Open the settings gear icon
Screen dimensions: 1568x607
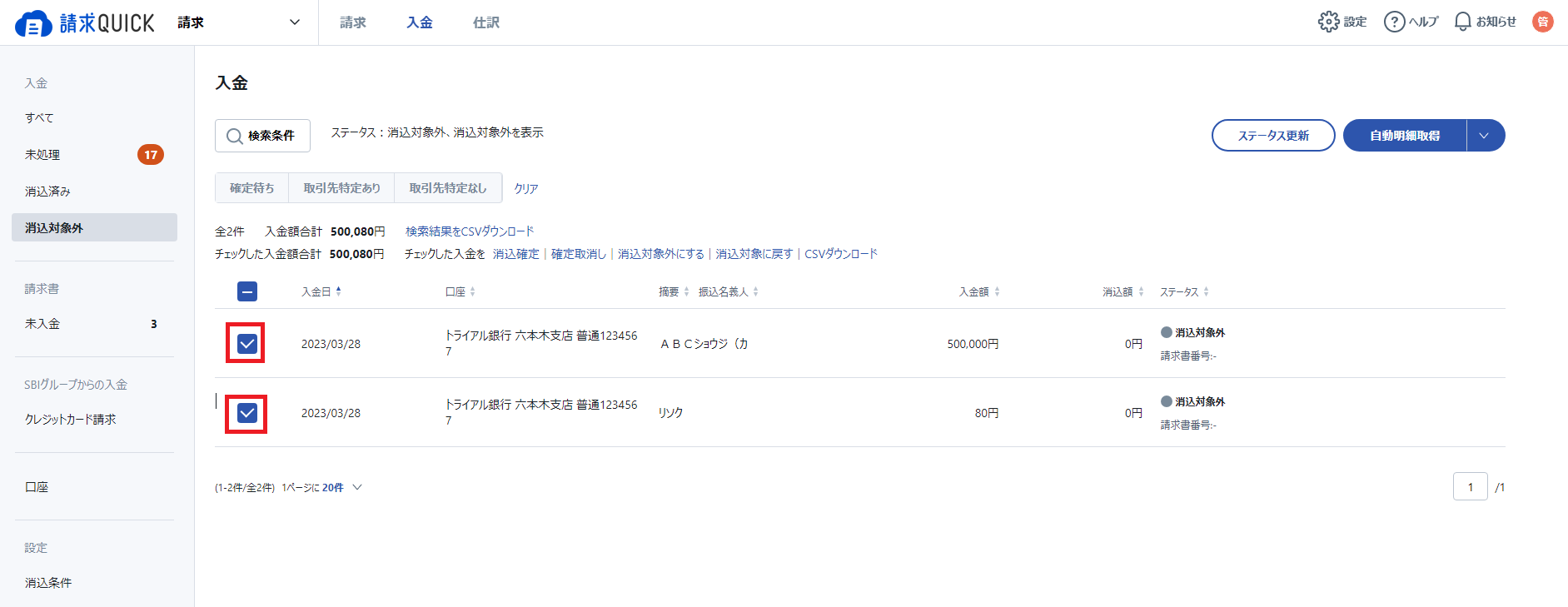click(x=1328, y=22)
